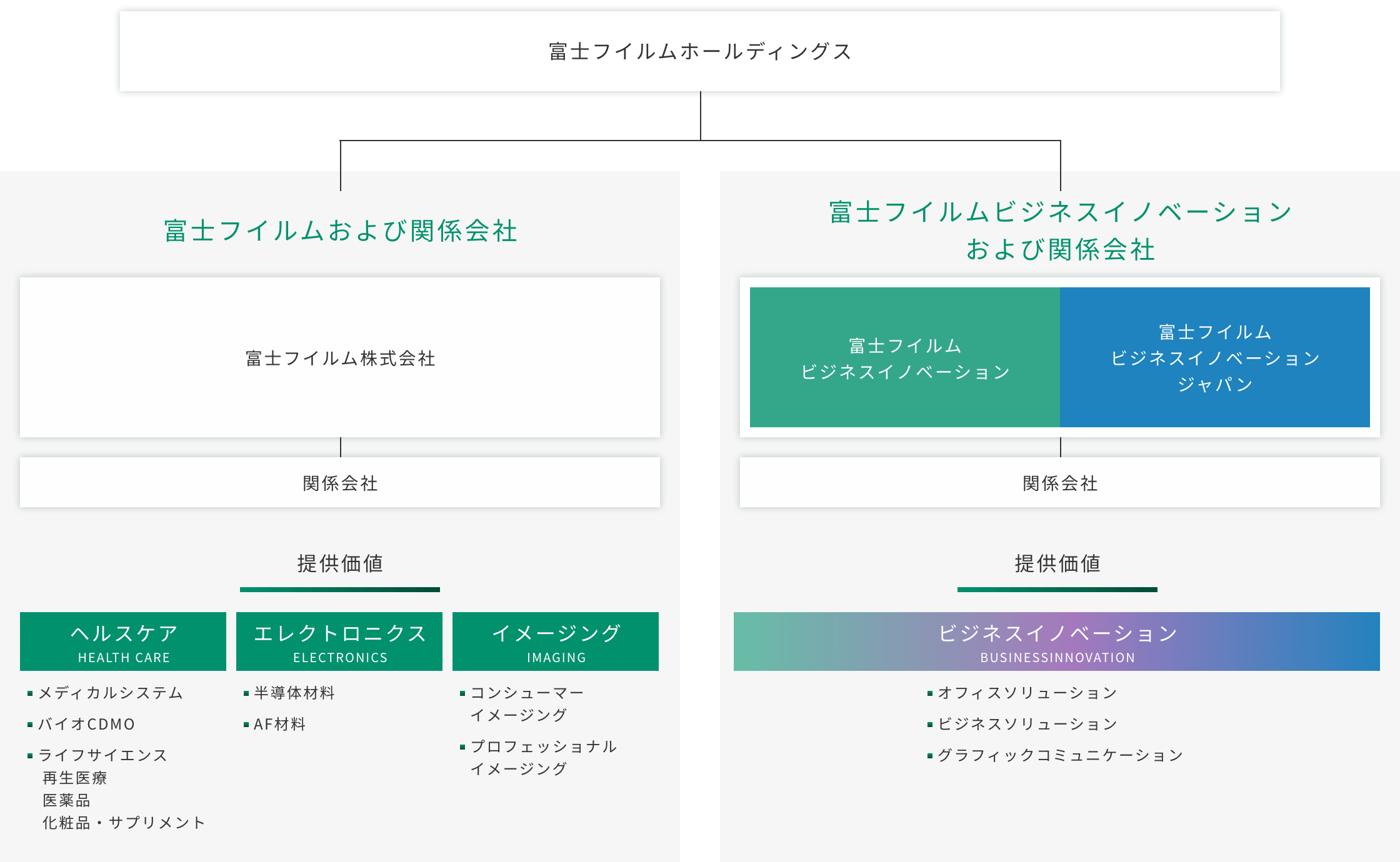Viewport: 1400px width, 862px height.
Task: Click the green 富士フイルムビジネスイノベーション tile
Action: (904, 358)
